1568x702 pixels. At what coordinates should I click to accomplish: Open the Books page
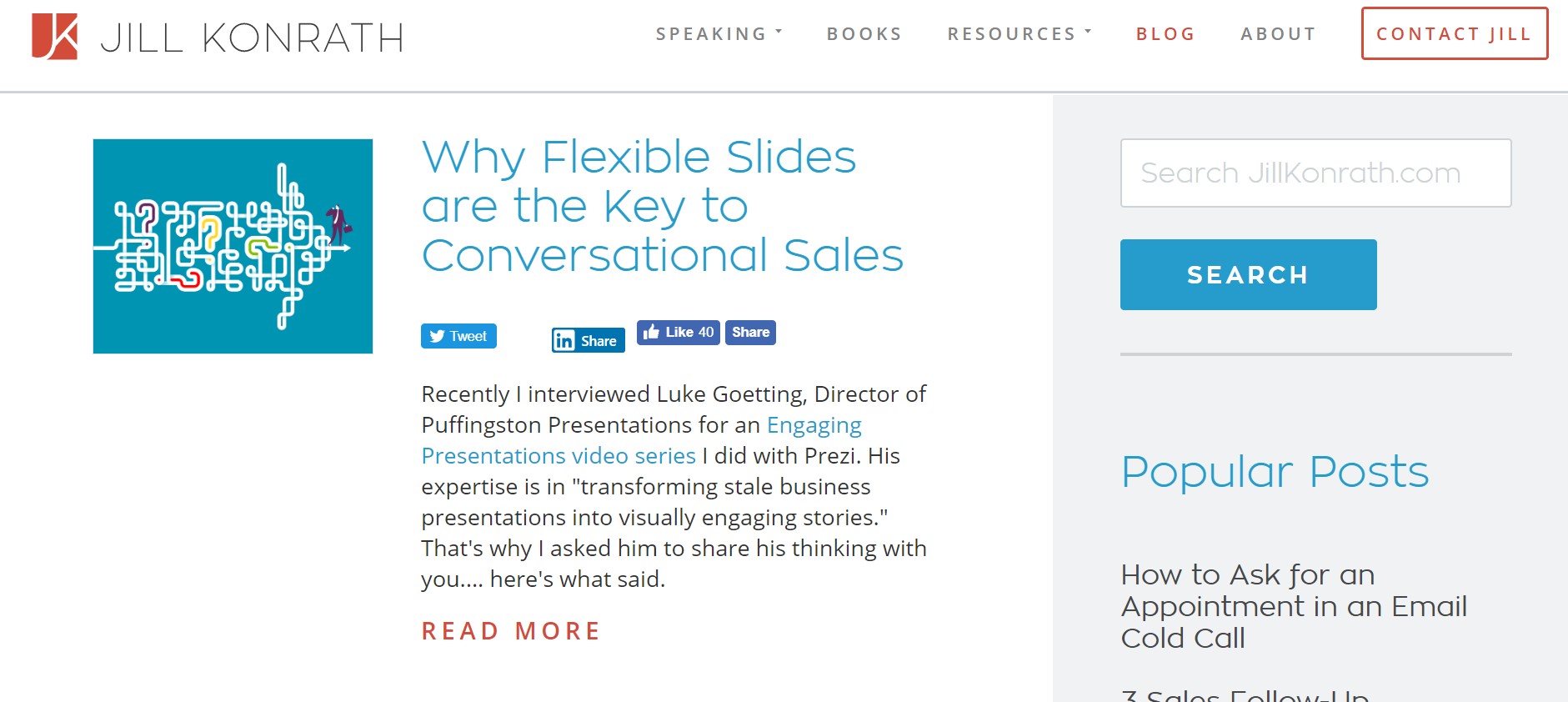864,34
